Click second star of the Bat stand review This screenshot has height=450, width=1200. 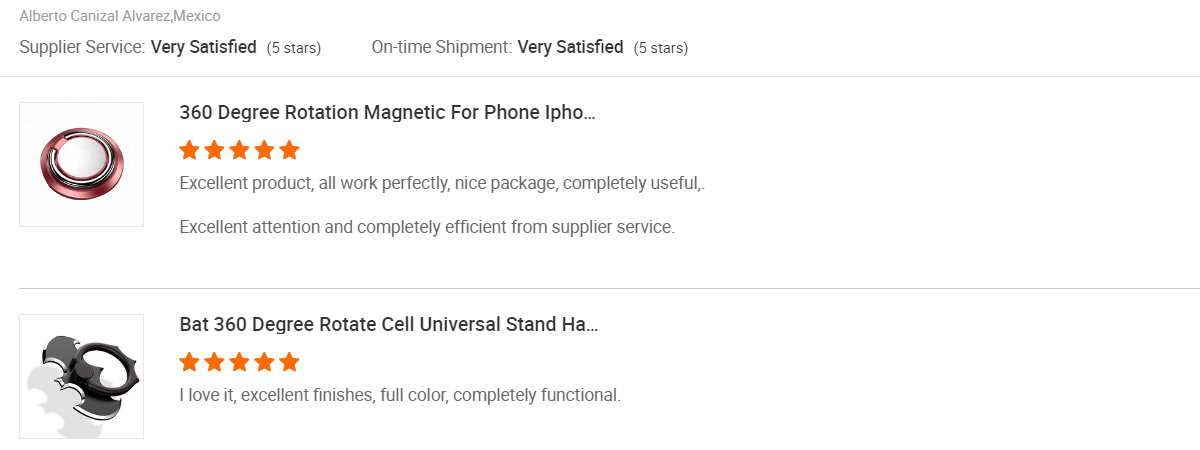214,362
